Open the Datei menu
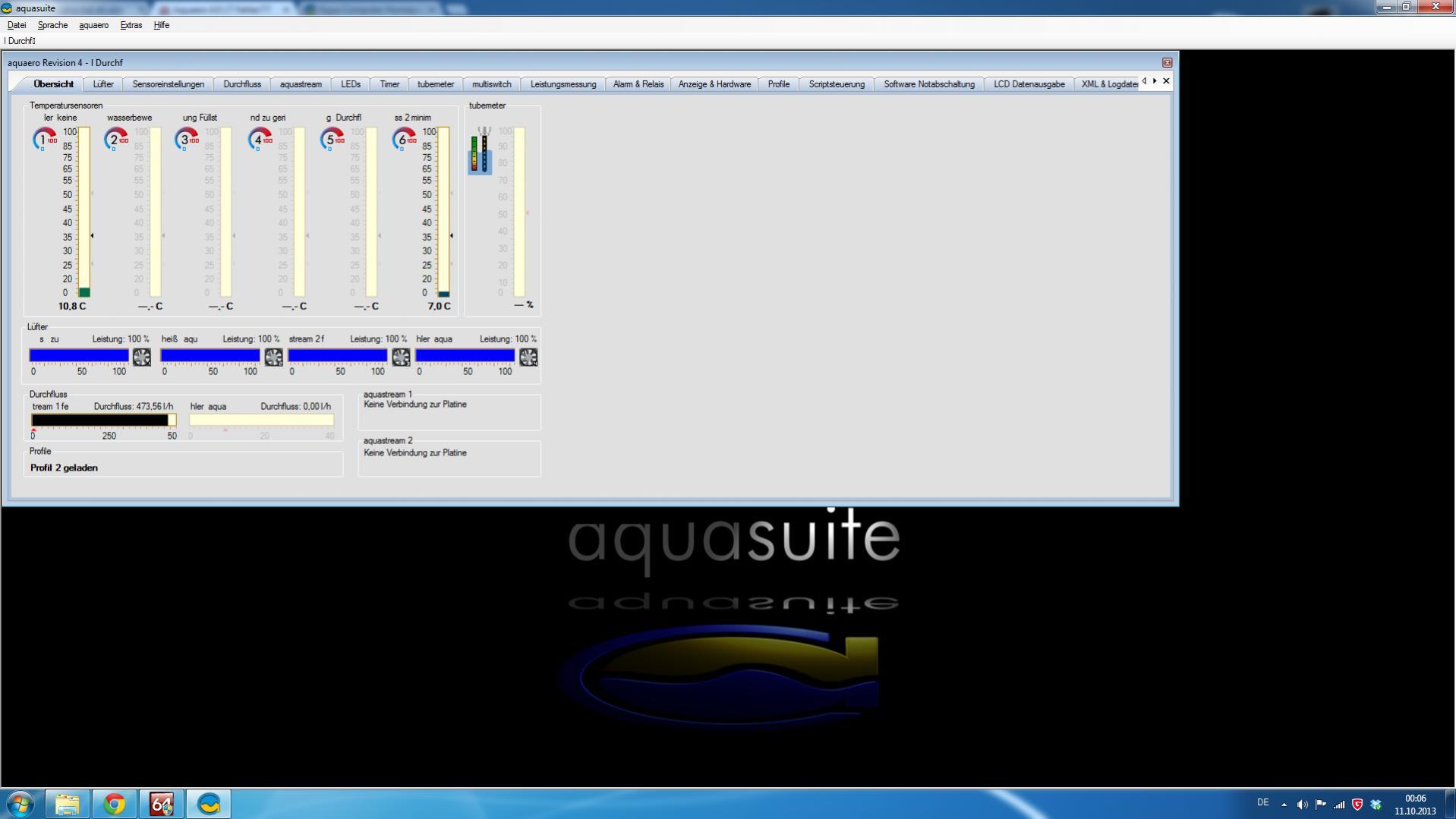Viewport: 1456px width, 819px height. (17, 25)
